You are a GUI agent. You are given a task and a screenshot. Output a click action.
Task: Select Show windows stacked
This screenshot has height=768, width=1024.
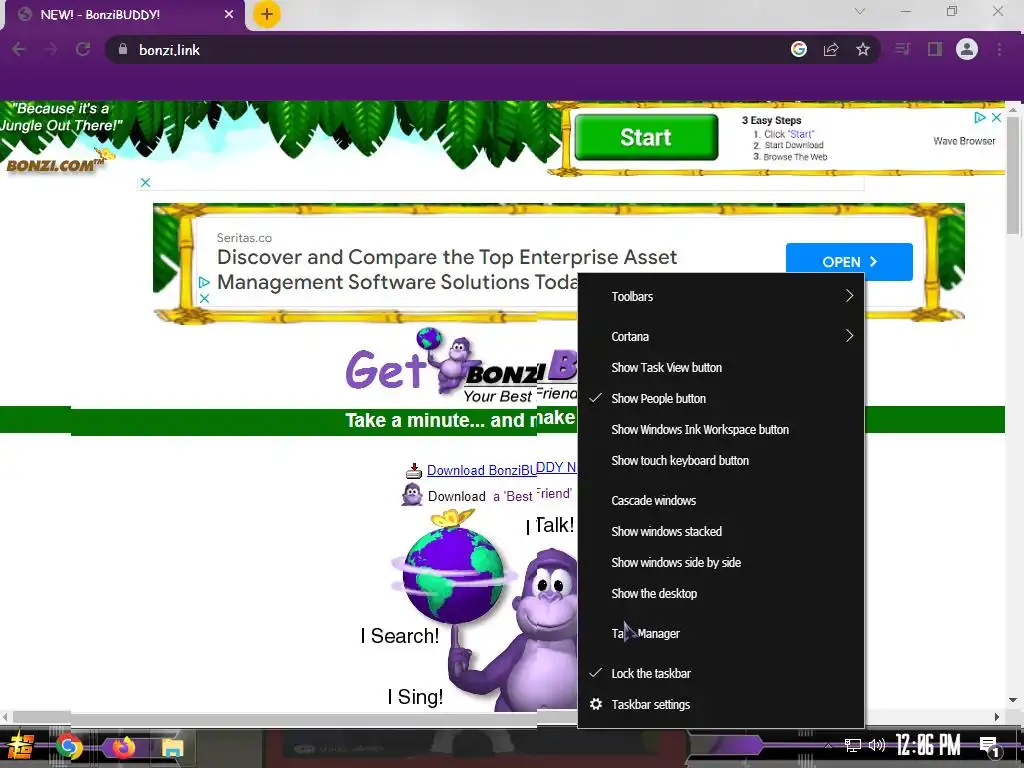coord(721,532)
